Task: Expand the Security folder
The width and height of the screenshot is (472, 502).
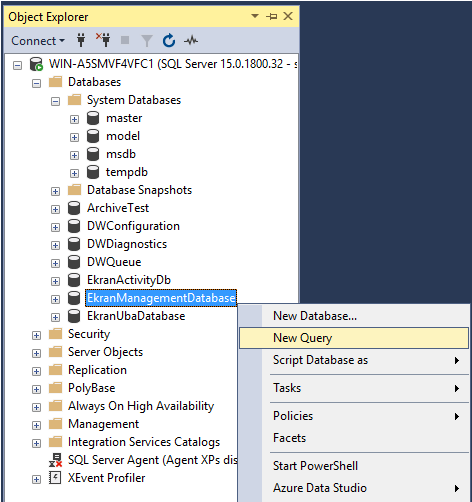Action: pos(36,335)
